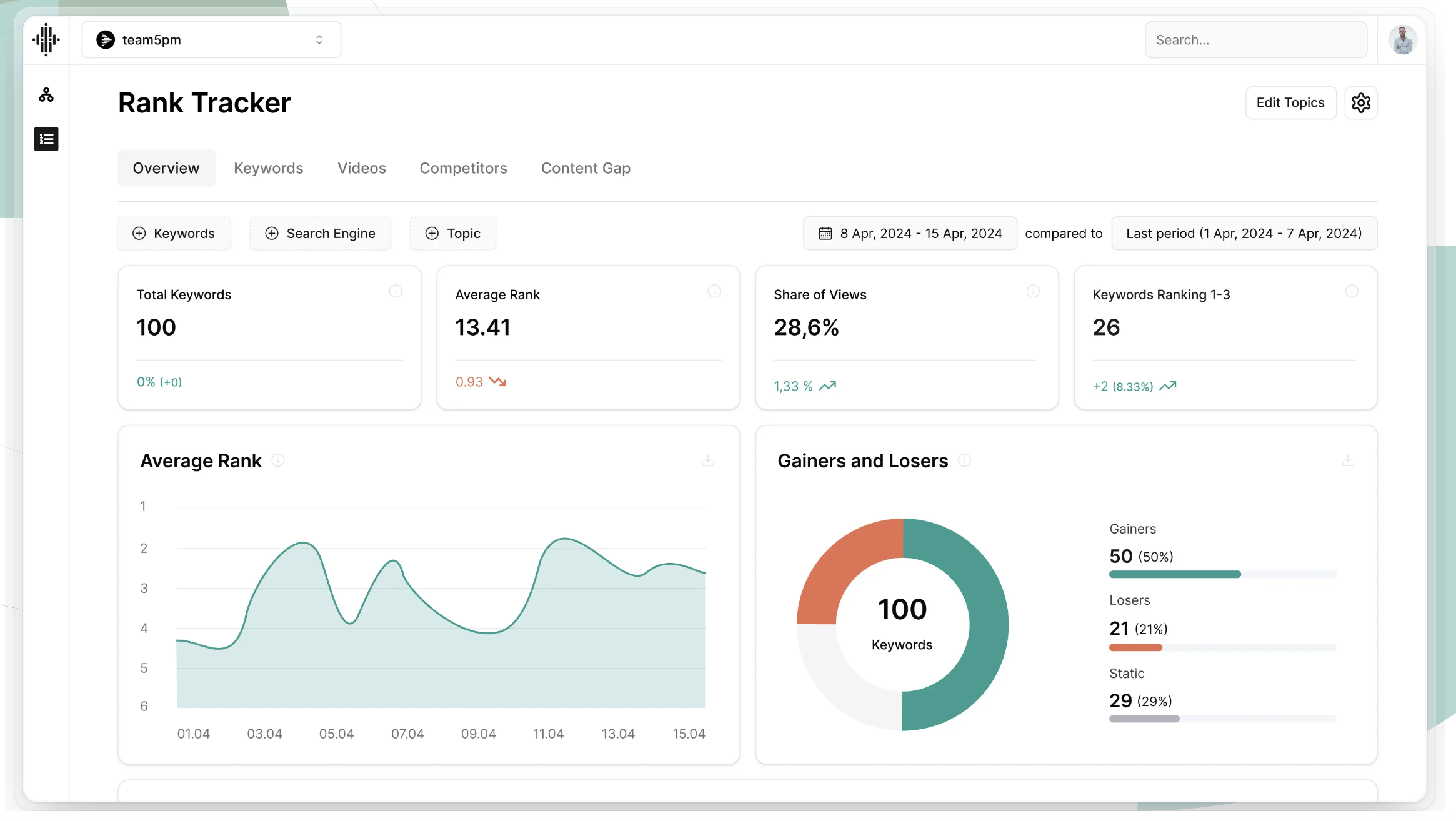Viewport: 1456px width, 821px height.
Task: Click the user profile avatar
Action: (1402, 40)
